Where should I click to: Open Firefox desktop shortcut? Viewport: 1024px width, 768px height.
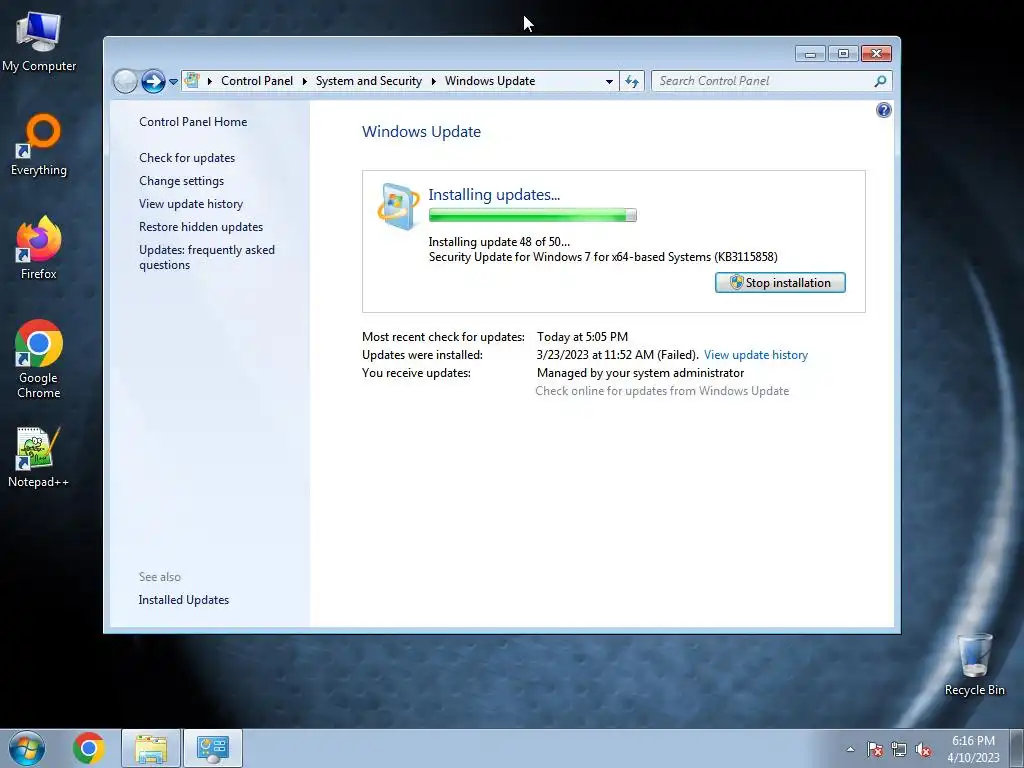tap(39, 248)
